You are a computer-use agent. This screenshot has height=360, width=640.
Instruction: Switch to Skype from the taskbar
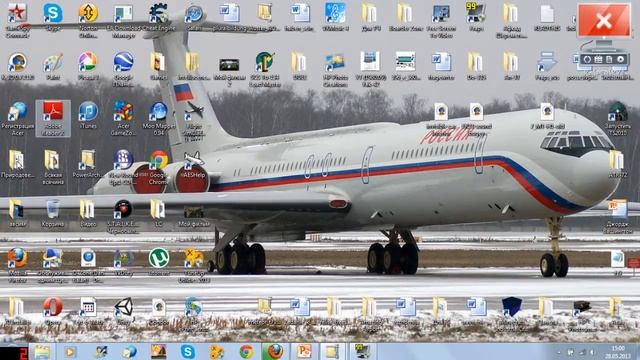pos(188,351)
